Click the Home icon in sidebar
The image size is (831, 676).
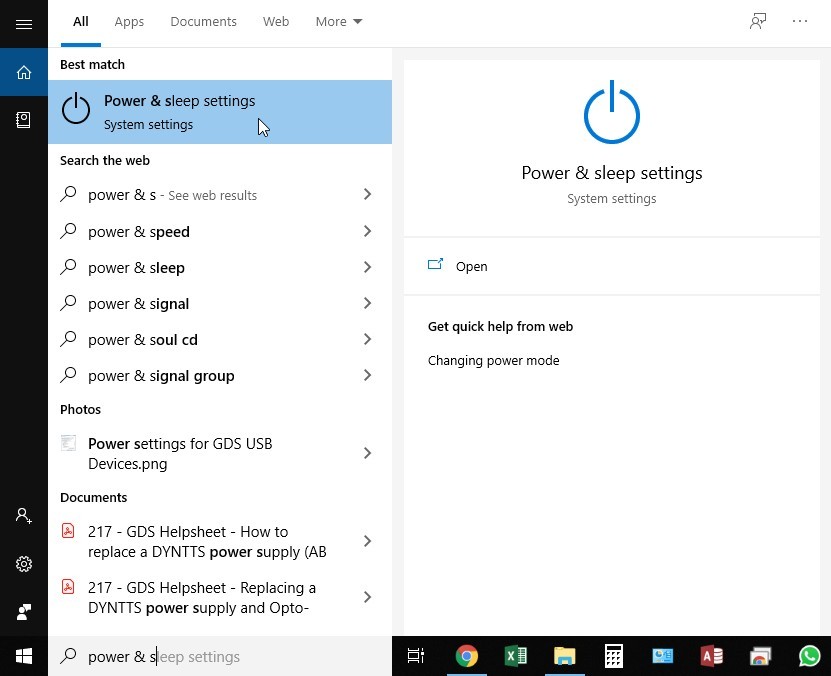24,72
